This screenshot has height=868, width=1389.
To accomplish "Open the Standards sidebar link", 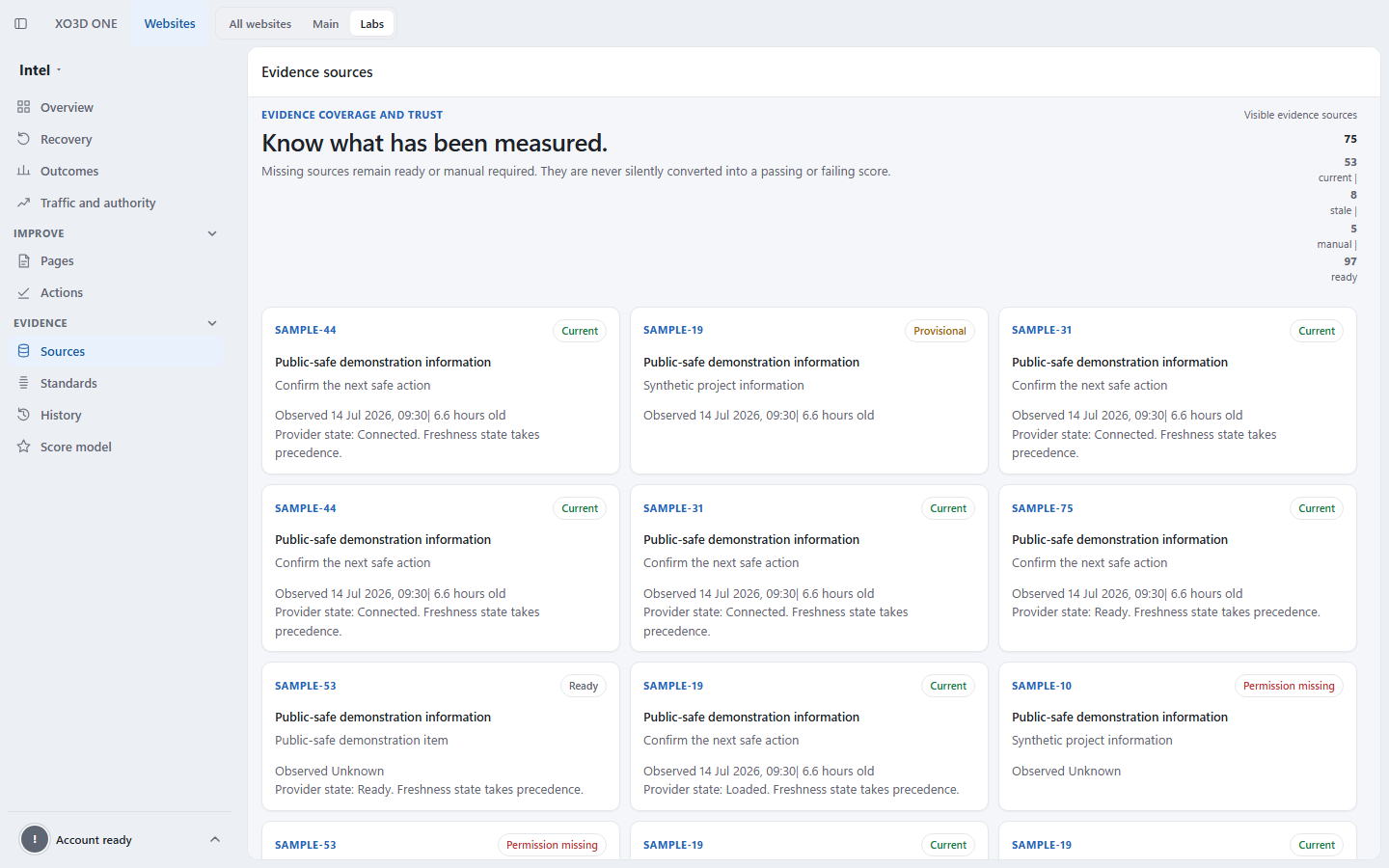I will click(x=116, y=383).
